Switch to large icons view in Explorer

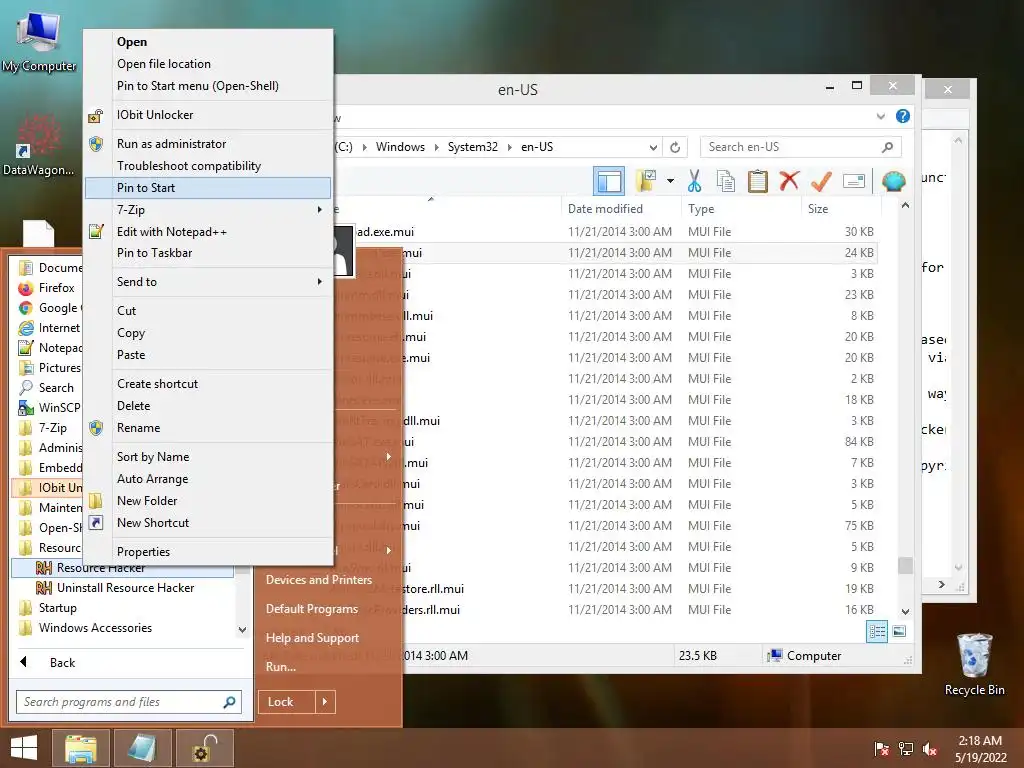(899, 632)
